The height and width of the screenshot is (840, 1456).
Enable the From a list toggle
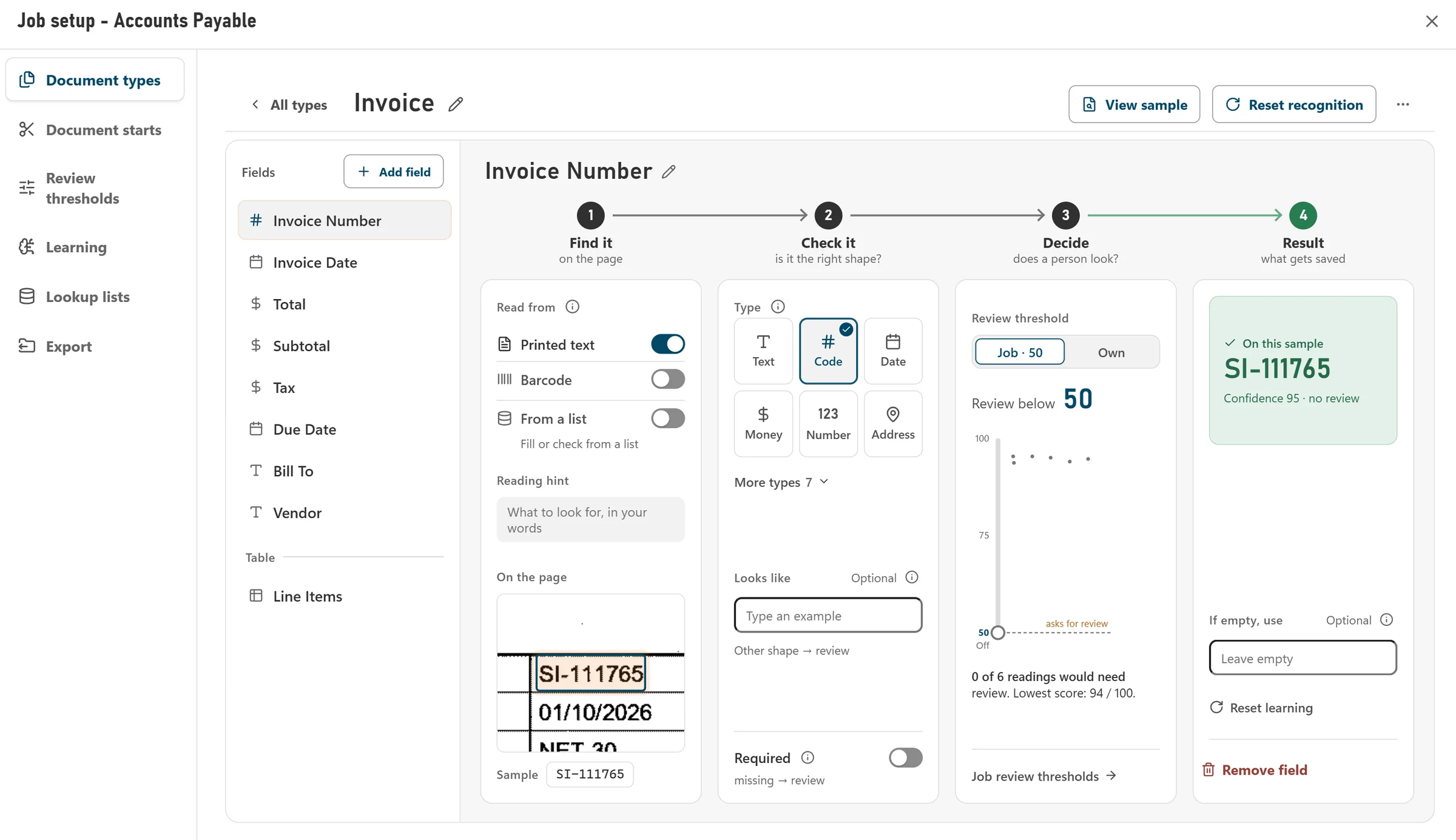pyautogui.click(x=668, y=418)
